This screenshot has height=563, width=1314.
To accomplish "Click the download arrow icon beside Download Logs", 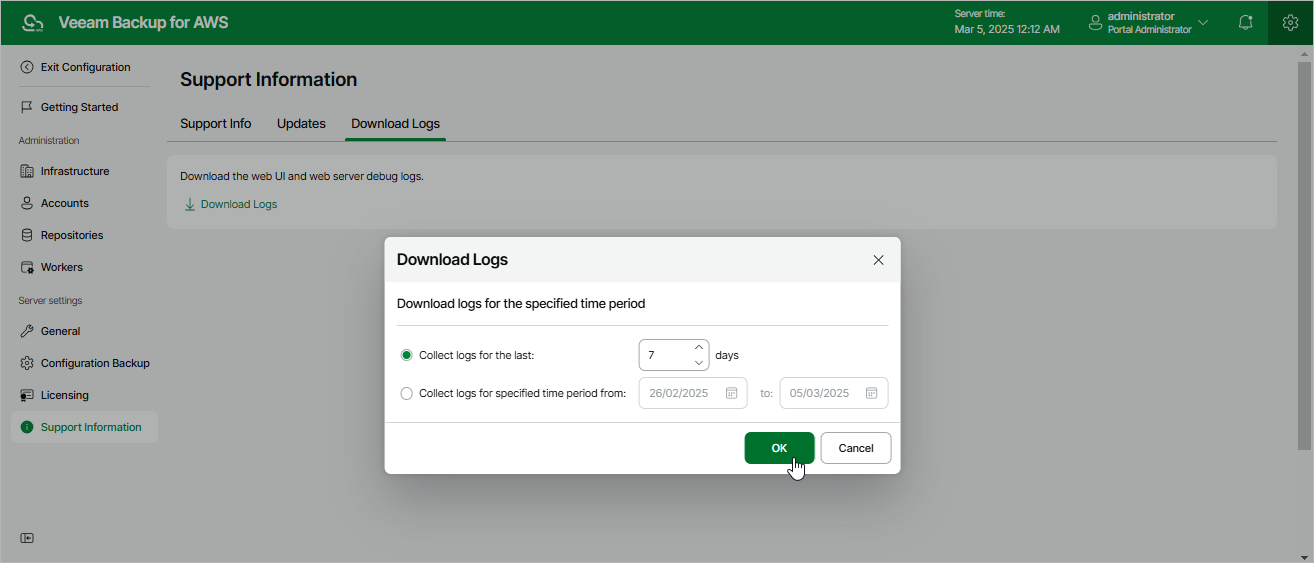I will pos(189,204).
